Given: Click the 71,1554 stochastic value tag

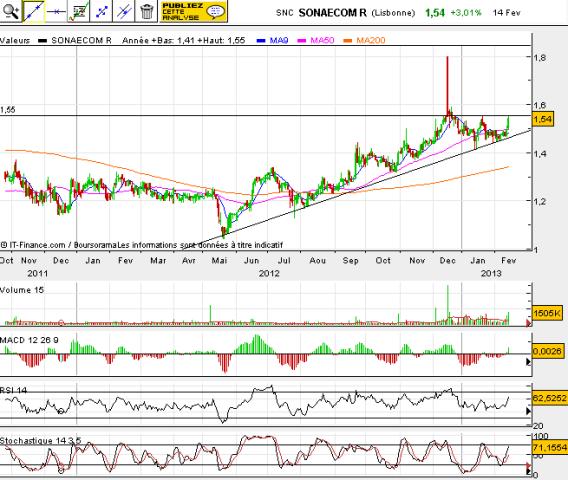Looking at the screenshot, I should [x=549, y=448].
